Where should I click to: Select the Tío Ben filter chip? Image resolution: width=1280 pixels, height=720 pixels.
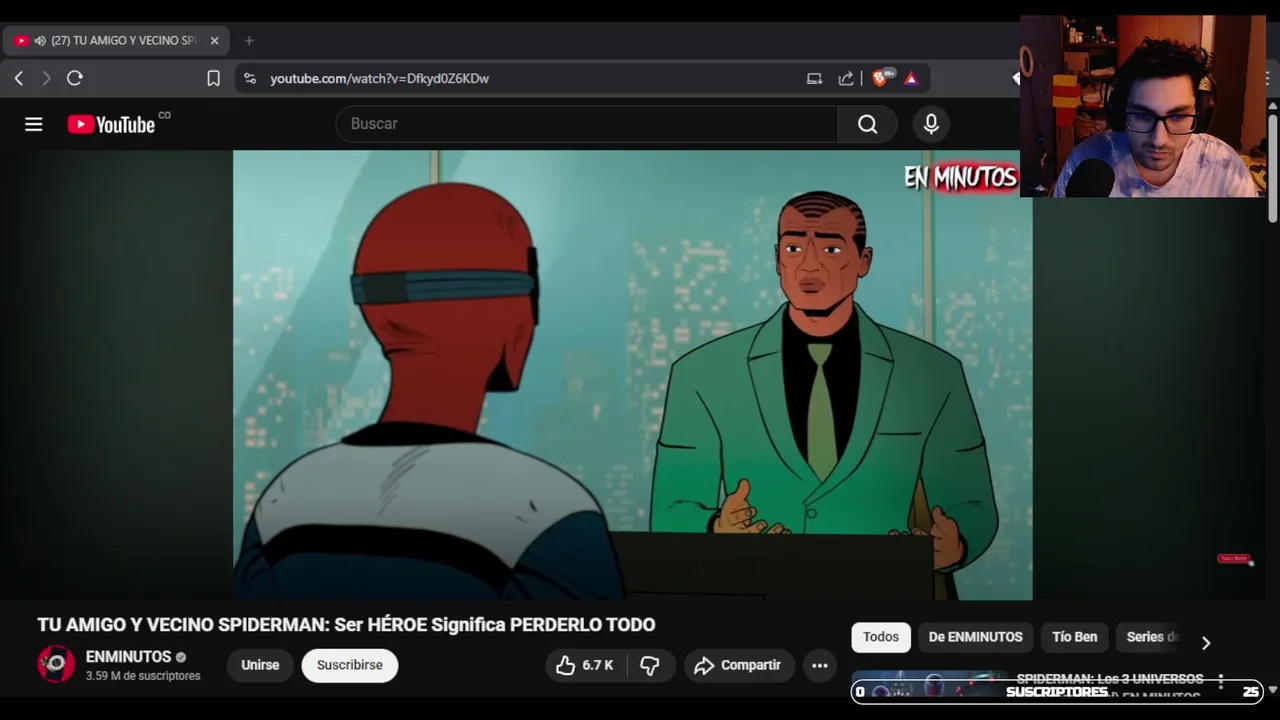click(x=1075, y=637)
